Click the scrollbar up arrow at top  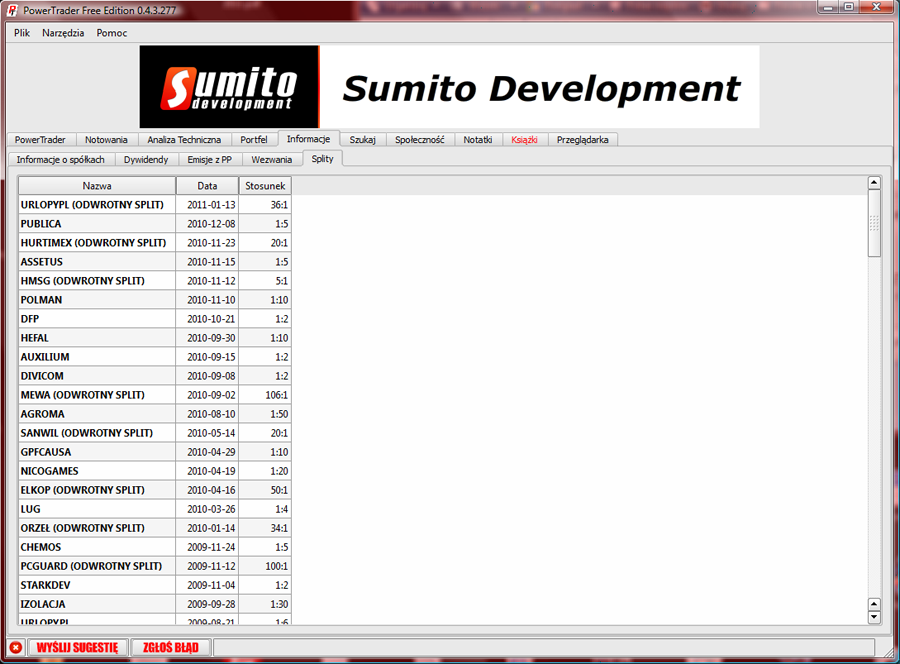tap(874, 183)
